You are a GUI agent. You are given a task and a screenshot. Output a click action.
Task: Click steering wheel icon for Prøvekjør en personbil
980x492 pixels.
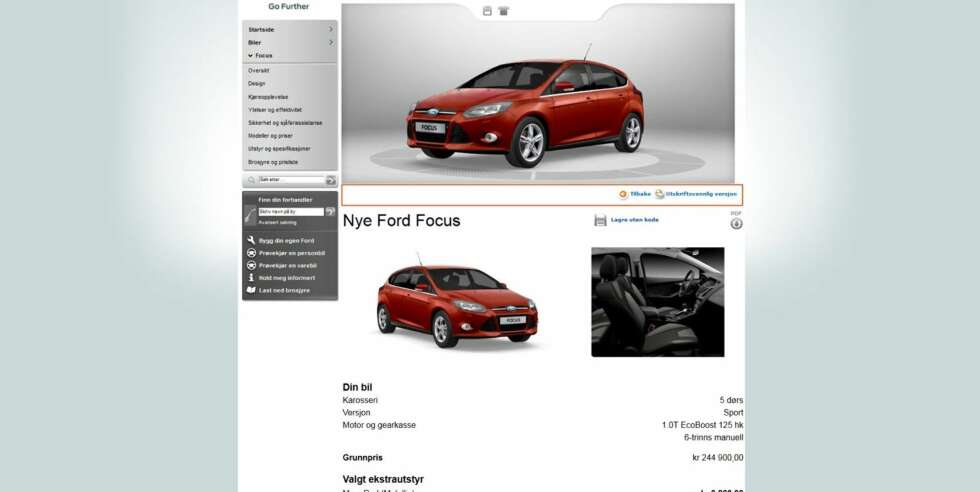pyautogui.click(x=251, y=253)
